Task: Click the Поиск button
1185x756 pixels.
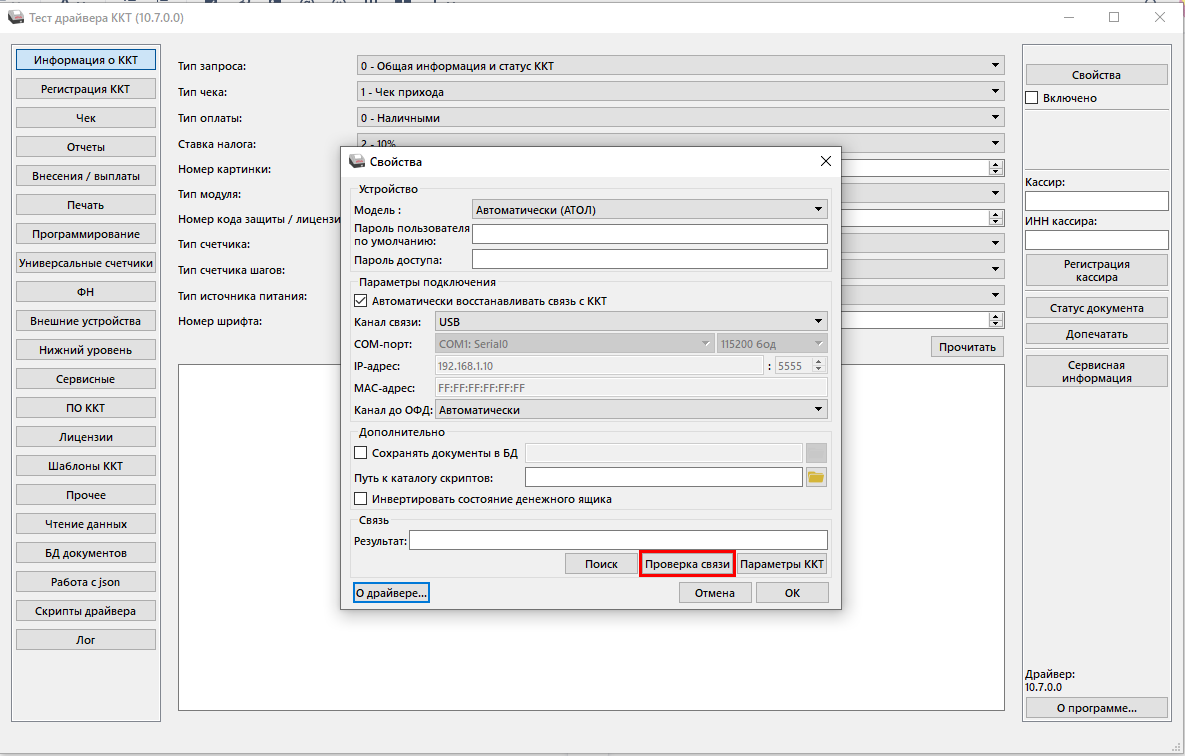Action: [x=601, y=564]
